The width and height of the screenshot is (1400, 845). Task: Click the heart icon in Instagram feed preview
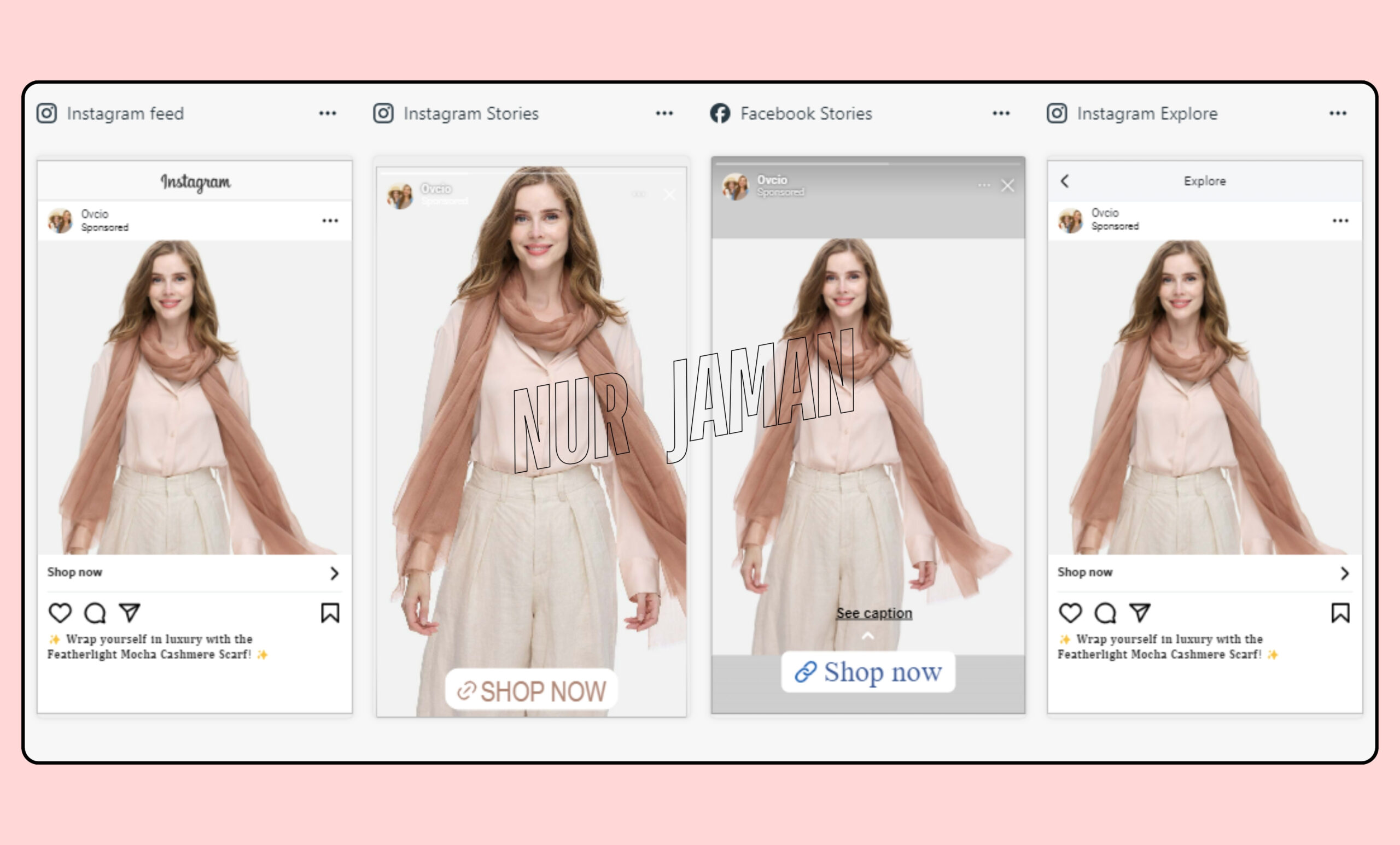tap(60, 613)
